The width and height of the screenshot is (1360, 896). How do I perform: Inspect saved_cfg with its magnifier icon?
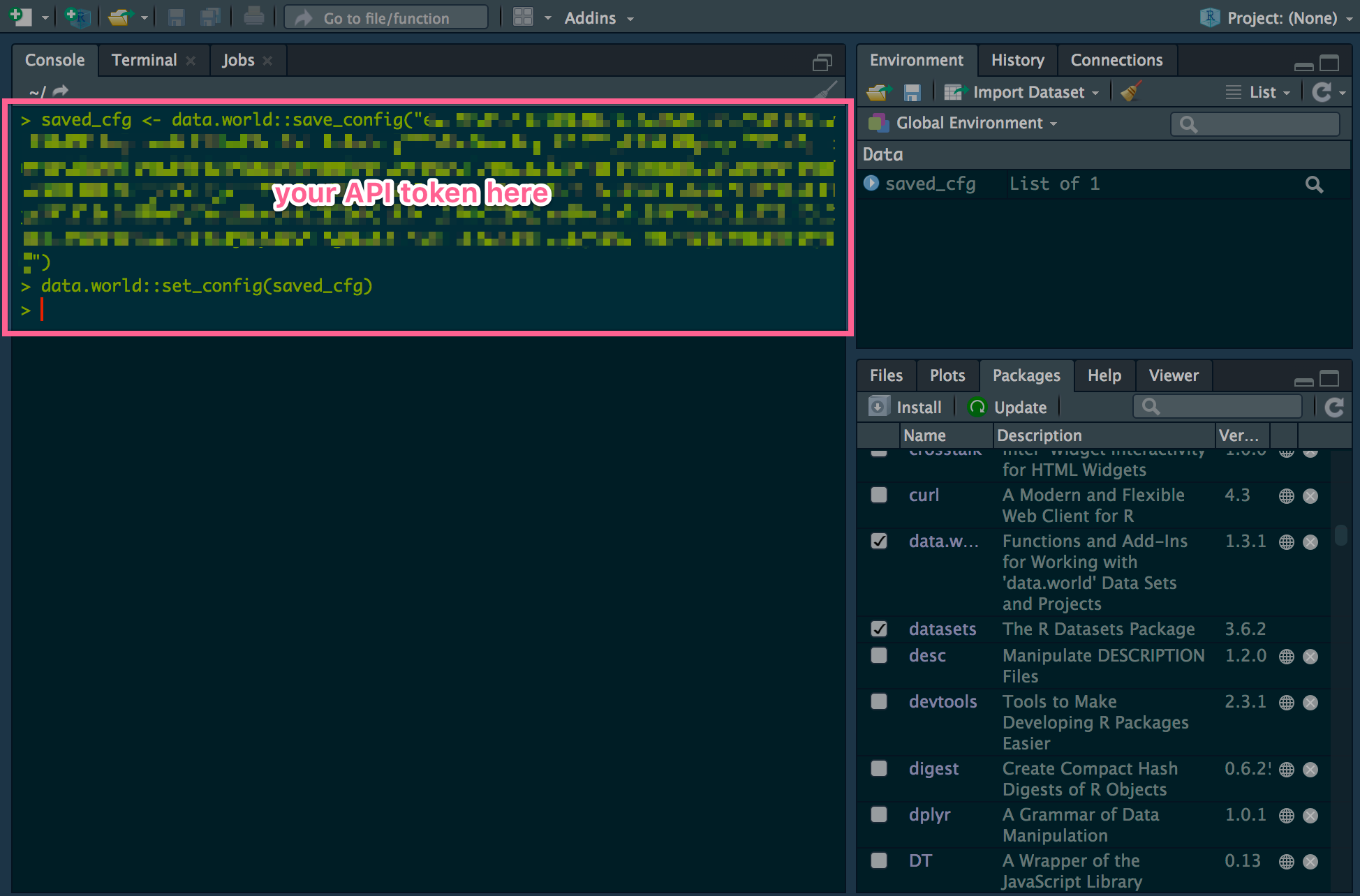click(1314, 184)
